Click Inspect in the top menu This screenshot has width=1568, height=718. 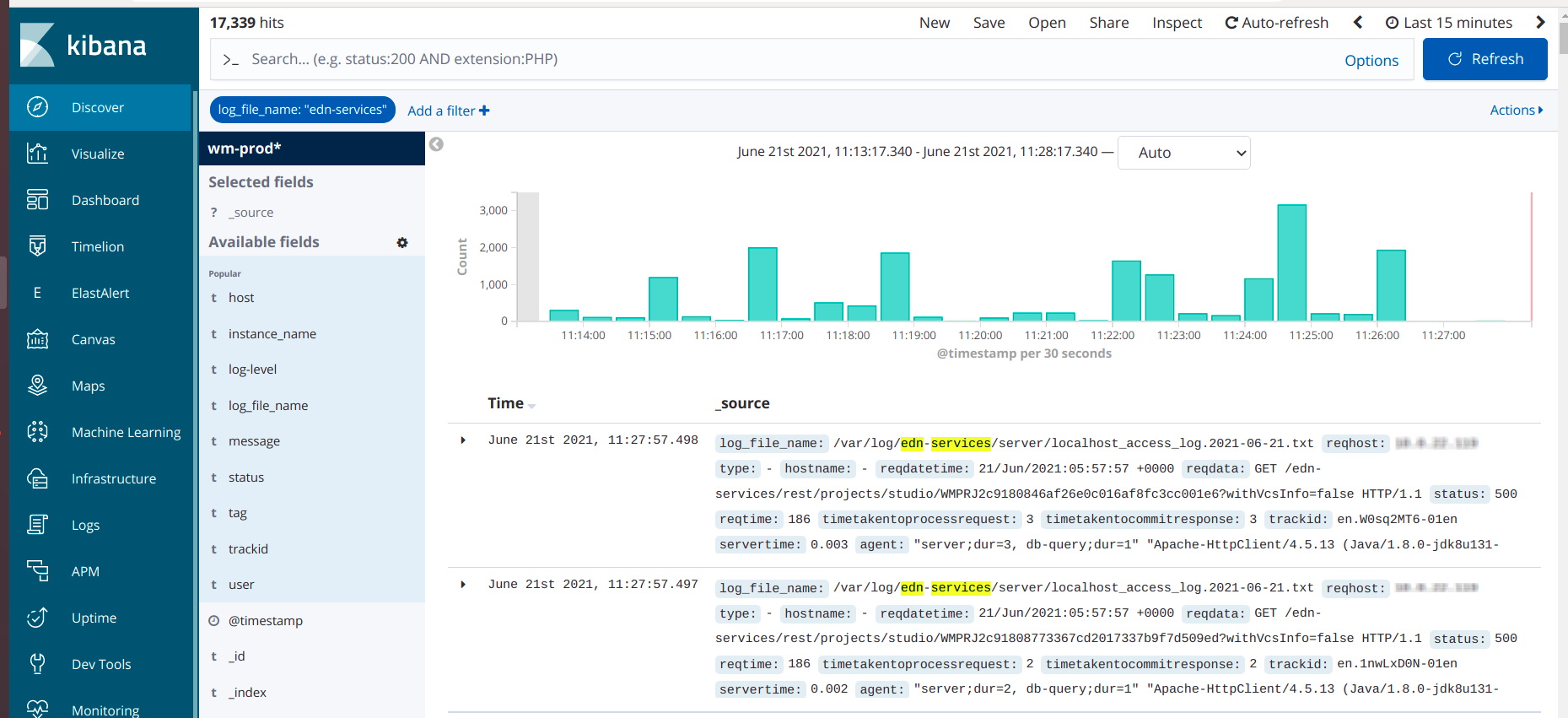[x=1177, y=23]
